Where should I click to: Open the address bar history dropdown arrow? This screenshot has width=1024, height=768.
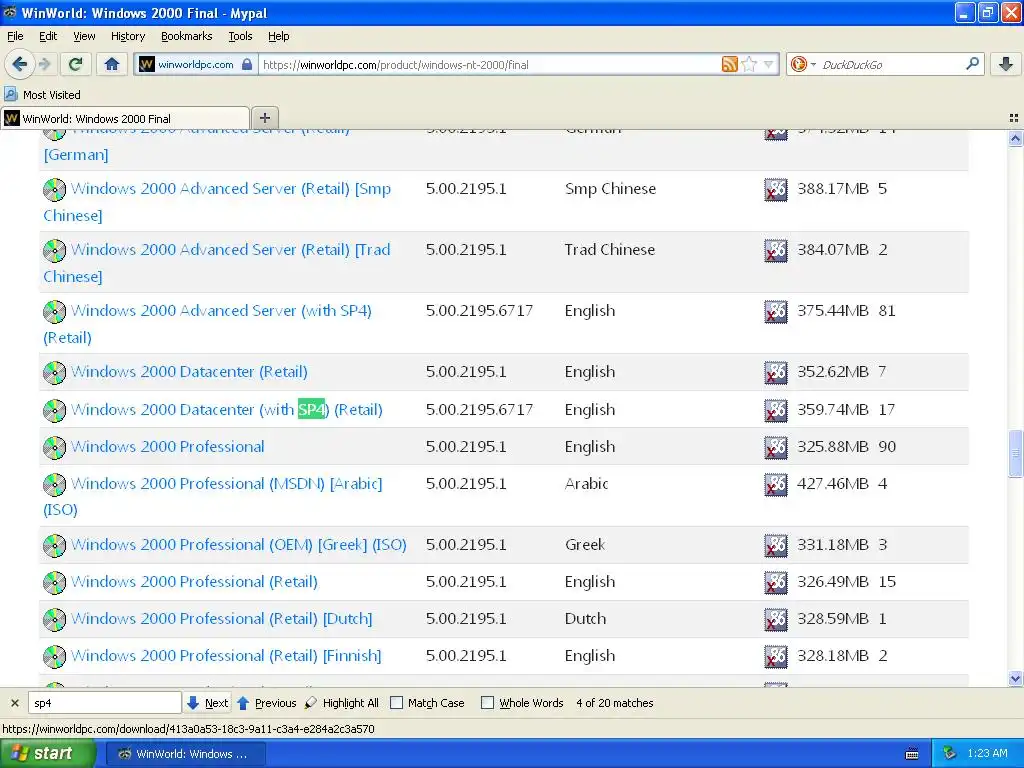pos(769,64)
